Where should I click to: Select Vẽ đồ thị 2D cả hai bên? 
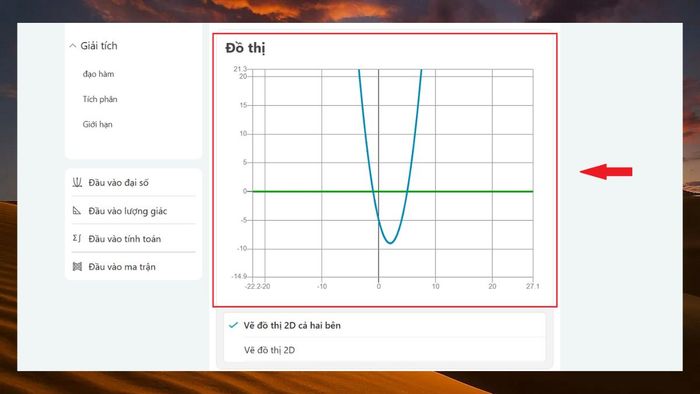tap(292, 325)
